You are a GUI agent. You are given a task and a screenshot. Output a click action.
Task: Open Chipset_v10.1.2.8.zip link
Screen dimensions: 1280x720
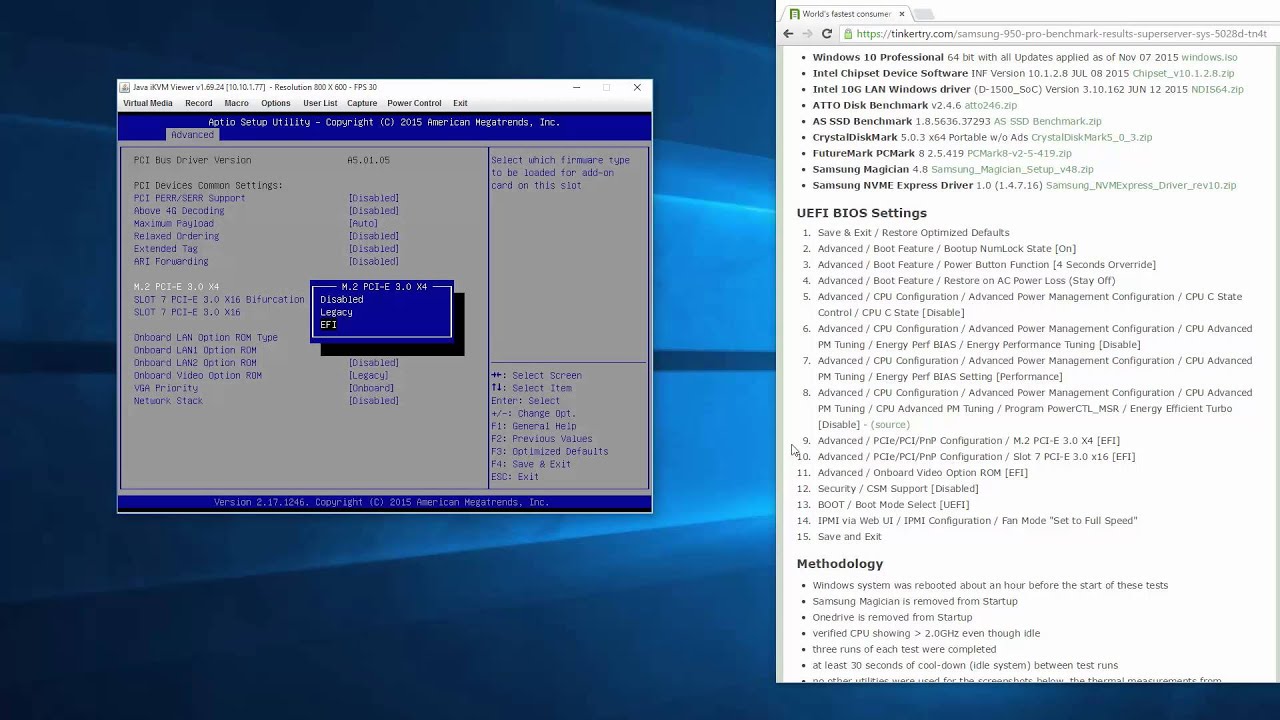(x=1183, y=73)
